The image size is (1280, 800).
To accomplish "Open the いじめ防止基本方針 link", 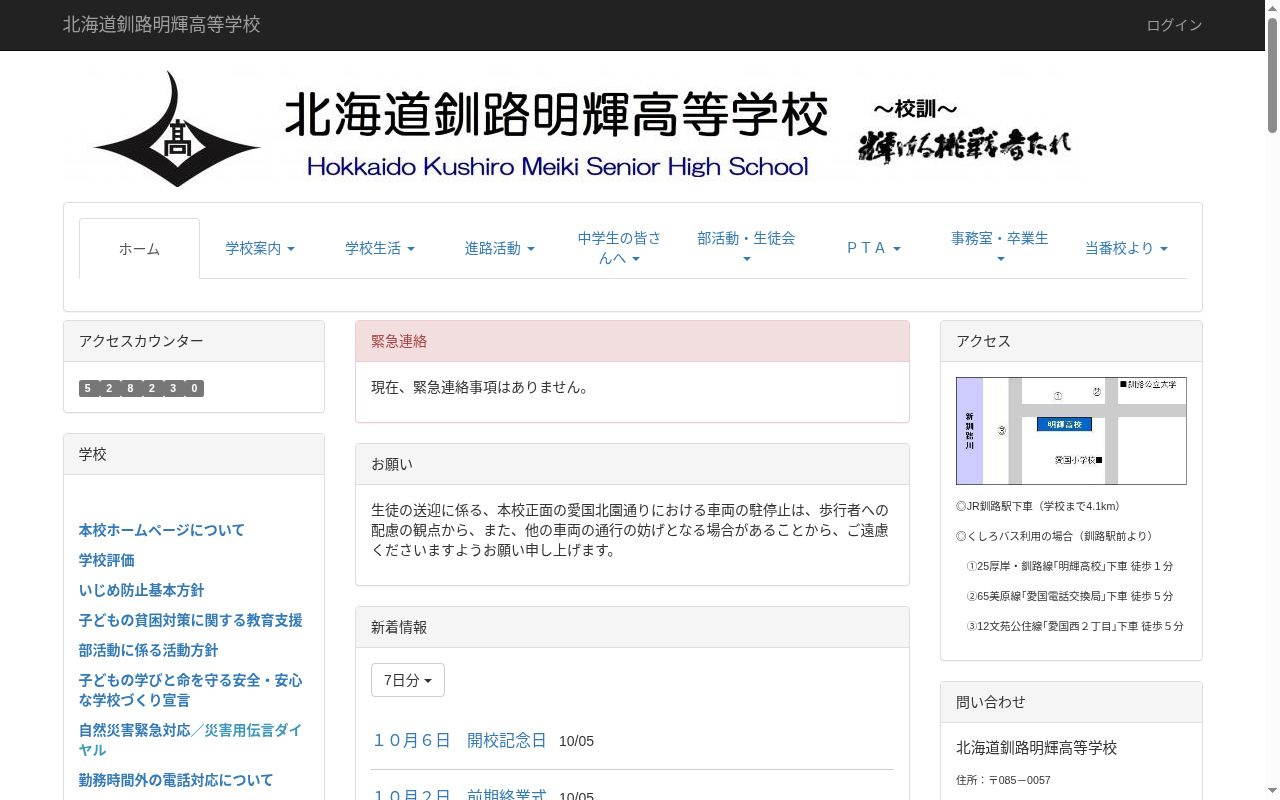I will [142, 590].
